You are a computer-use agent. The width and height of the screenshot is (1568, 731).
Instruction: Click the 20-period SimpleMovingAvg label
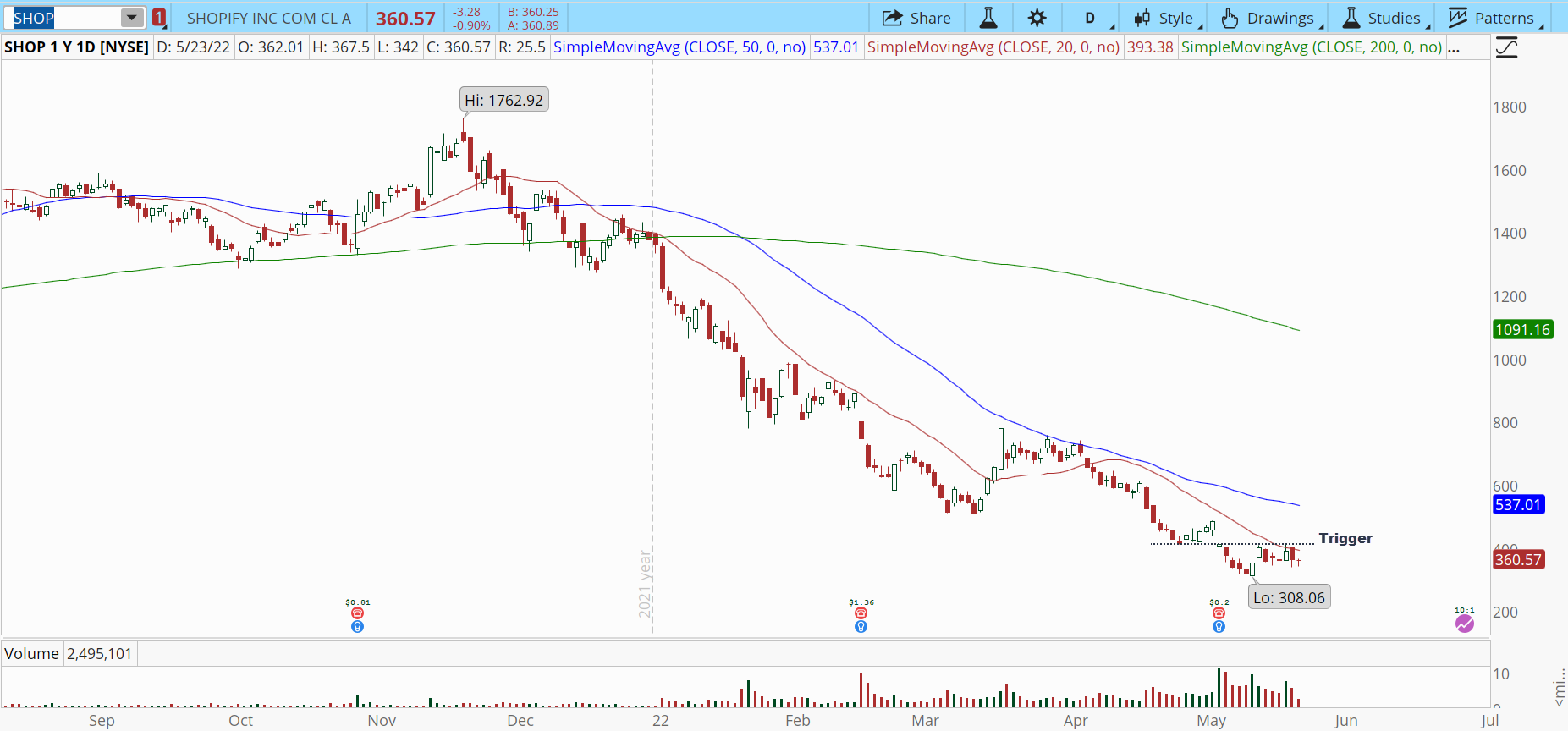pyautogui.click(x=993, y=47)
